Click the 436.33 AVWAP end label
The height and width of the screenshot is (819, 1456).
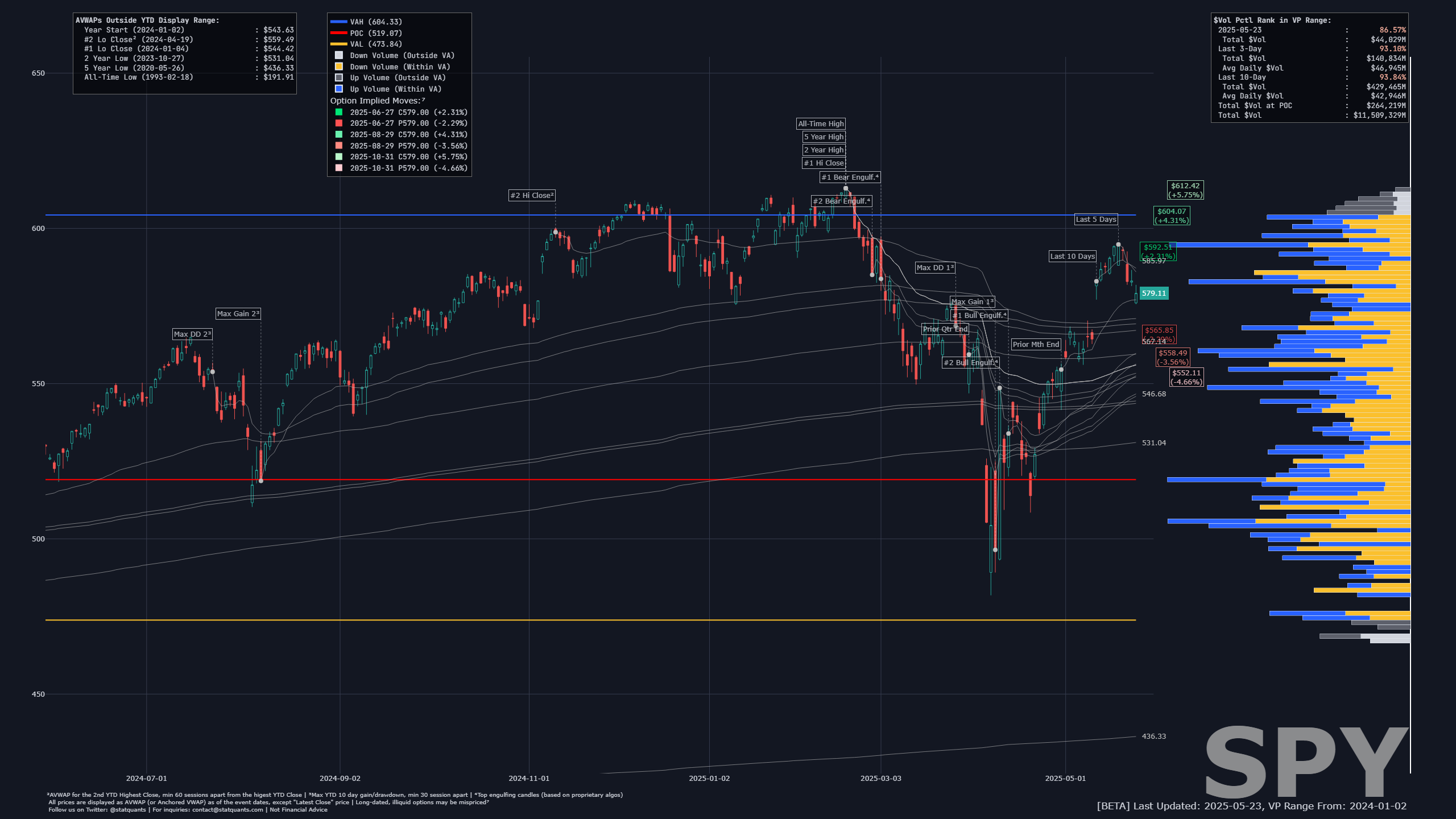click(1154, 737)
